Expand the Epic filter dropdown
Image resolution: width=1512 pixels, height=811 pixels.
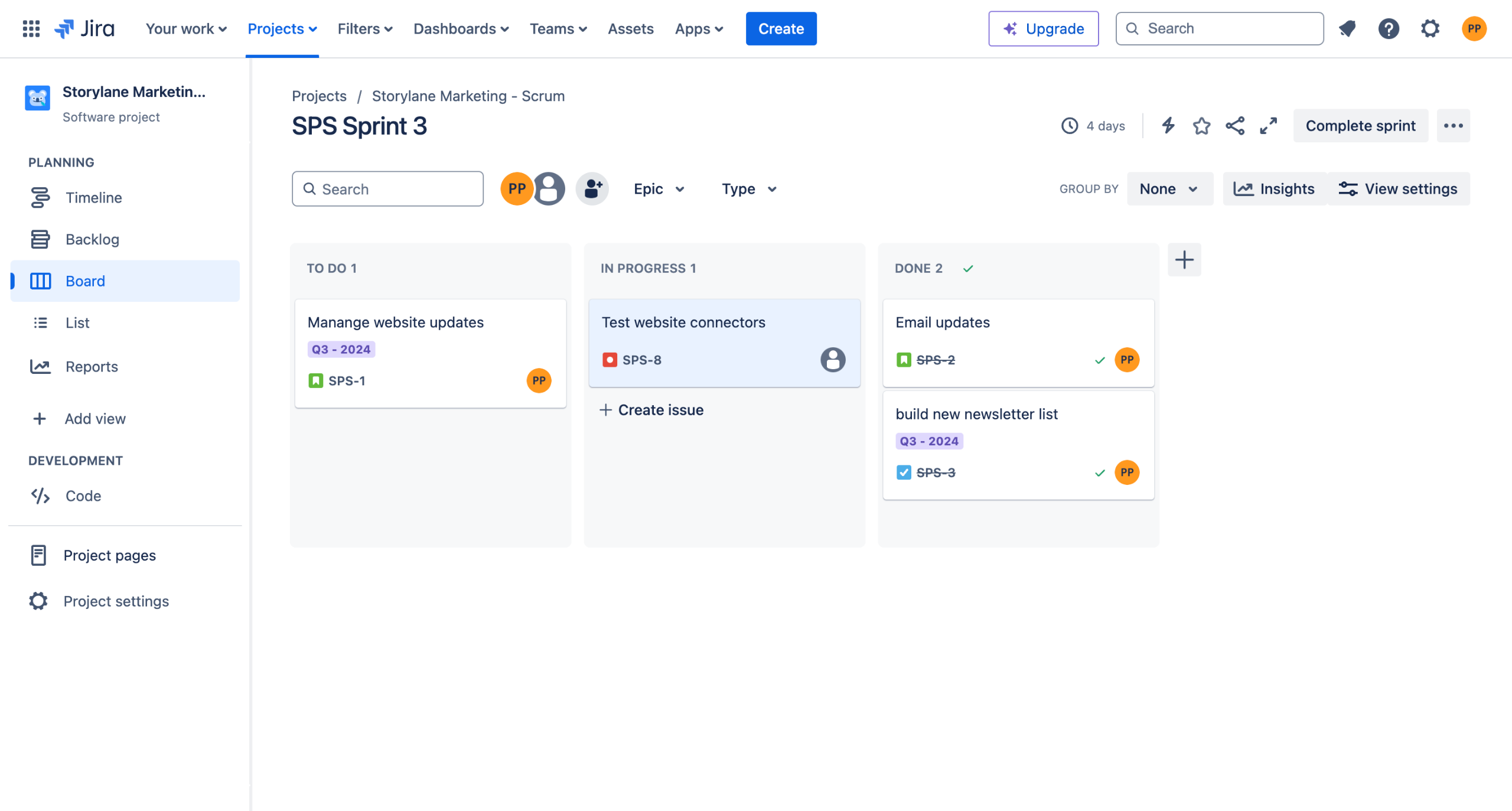[x=659, y=189]
